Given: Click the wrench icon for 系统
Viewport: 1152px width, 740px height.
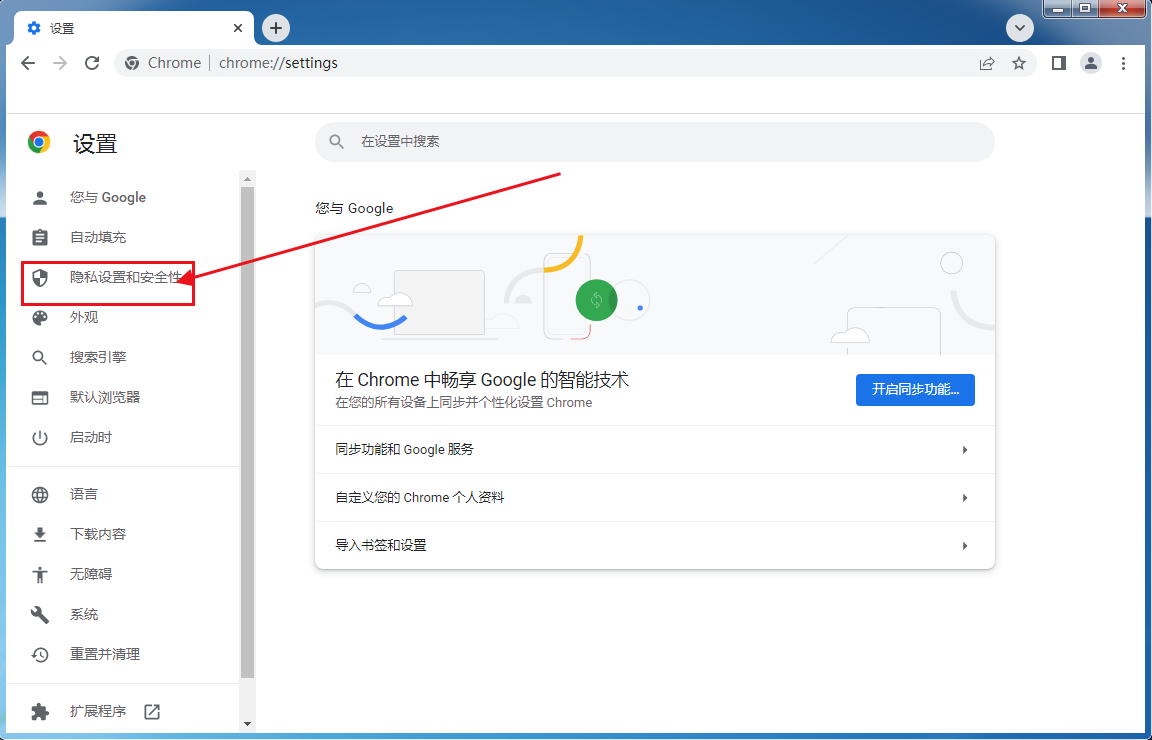Looking at the screenshot, I should (x=40, y=614).
